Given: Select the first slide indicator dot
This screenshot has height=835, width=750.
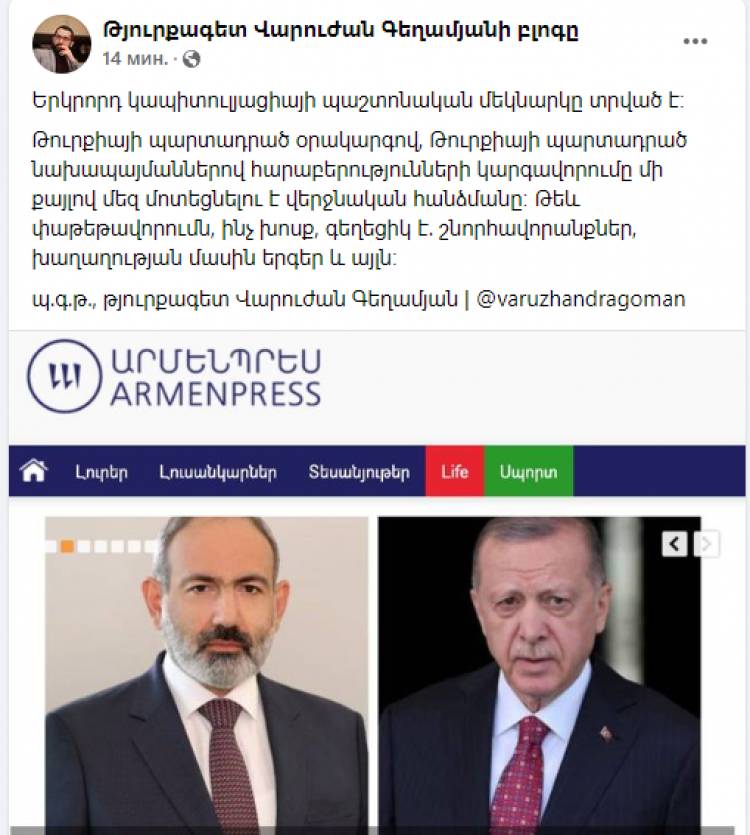Looking at the screenshot, I should (51, 546).
